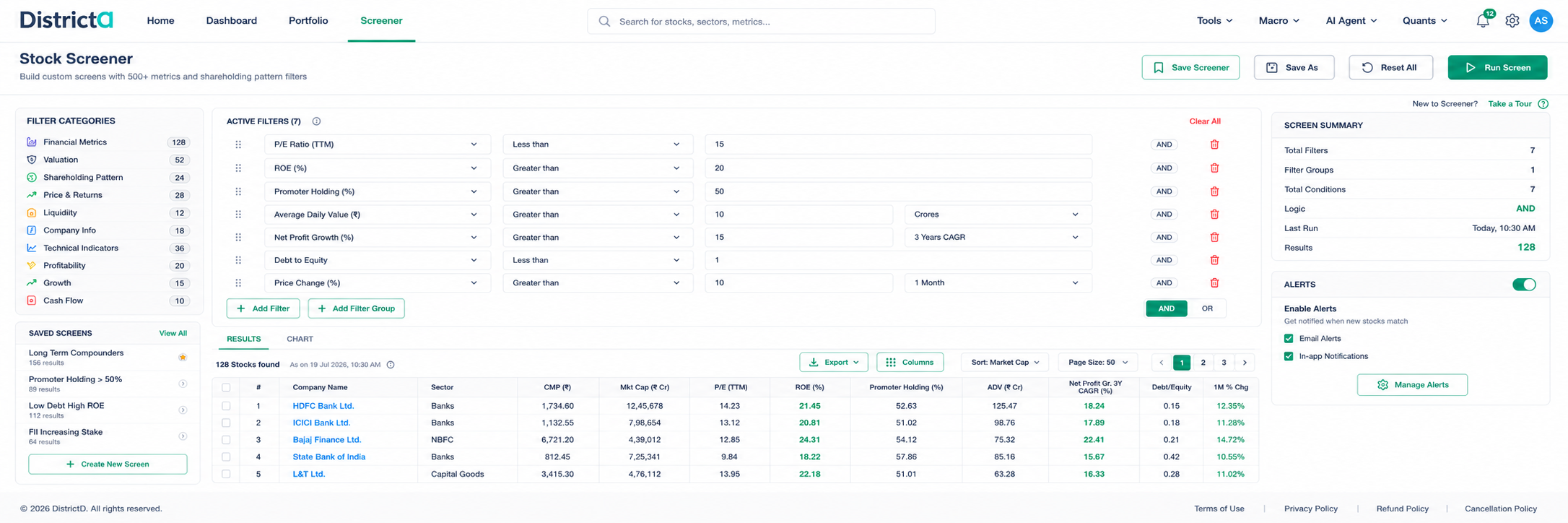Click the stock search input field
1568x523 pixels.
point(761,22)
